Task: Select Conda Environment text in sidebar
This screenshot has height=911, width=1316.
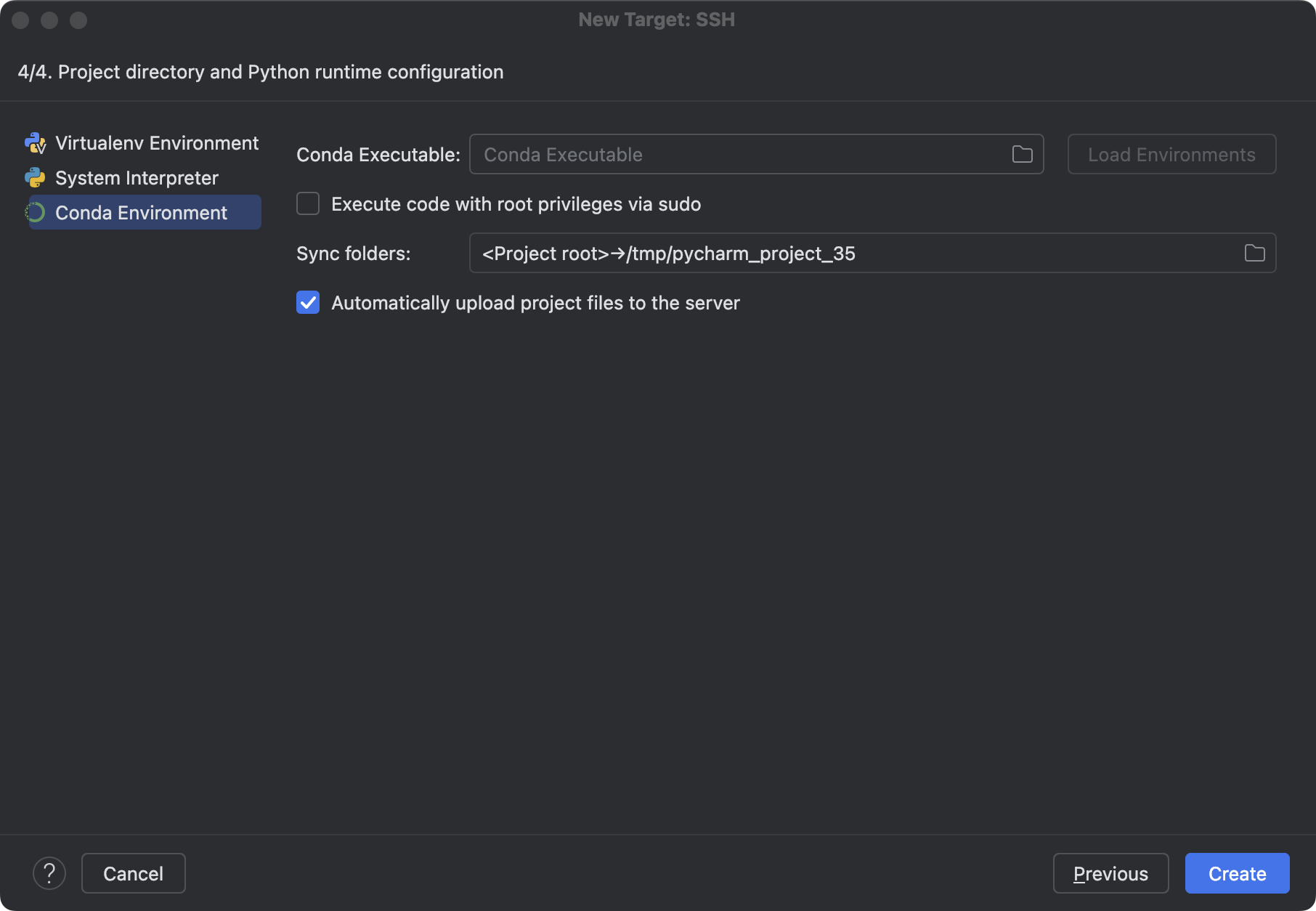Action: [x=141, y=213]
